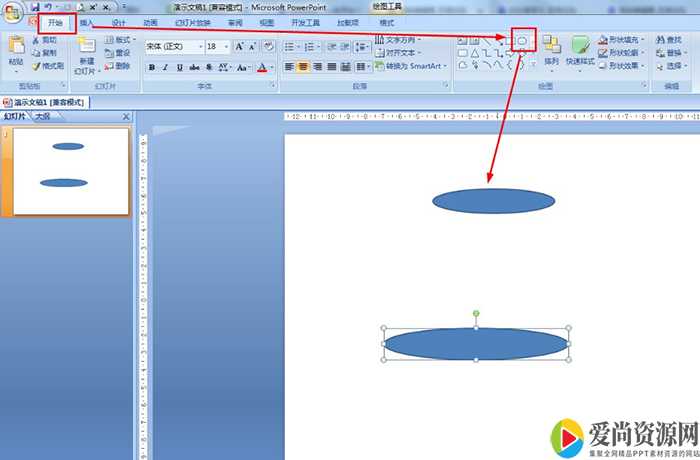Select slide 1 thumbnail in the panel

(69, 171)
